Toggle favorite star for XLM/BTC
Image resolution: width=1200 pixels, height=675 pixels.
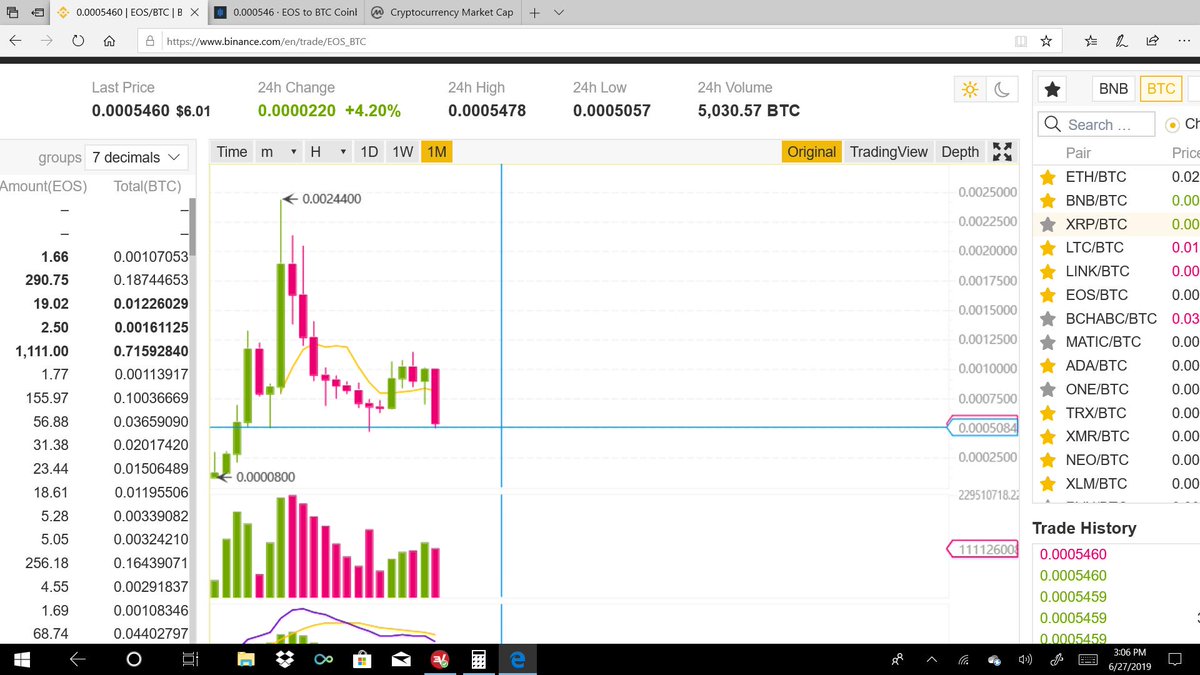(x=1047, y=484)
